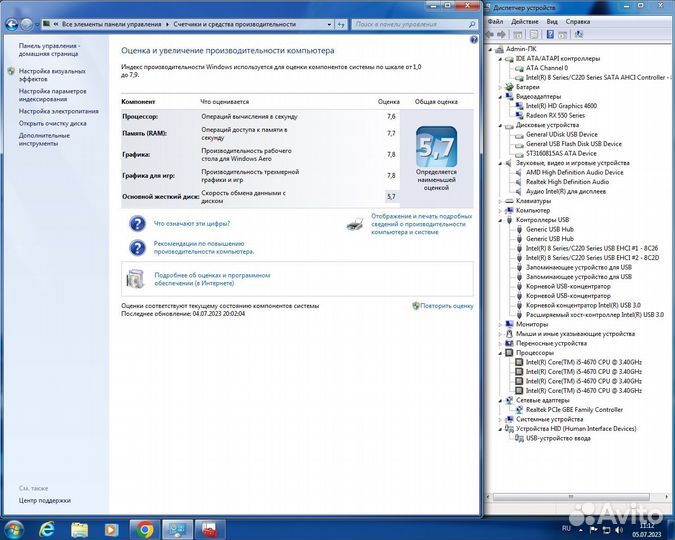Click the taskbar clock showing 05.07.2023
The image size is (675, 540).
(x=647, y=530)
